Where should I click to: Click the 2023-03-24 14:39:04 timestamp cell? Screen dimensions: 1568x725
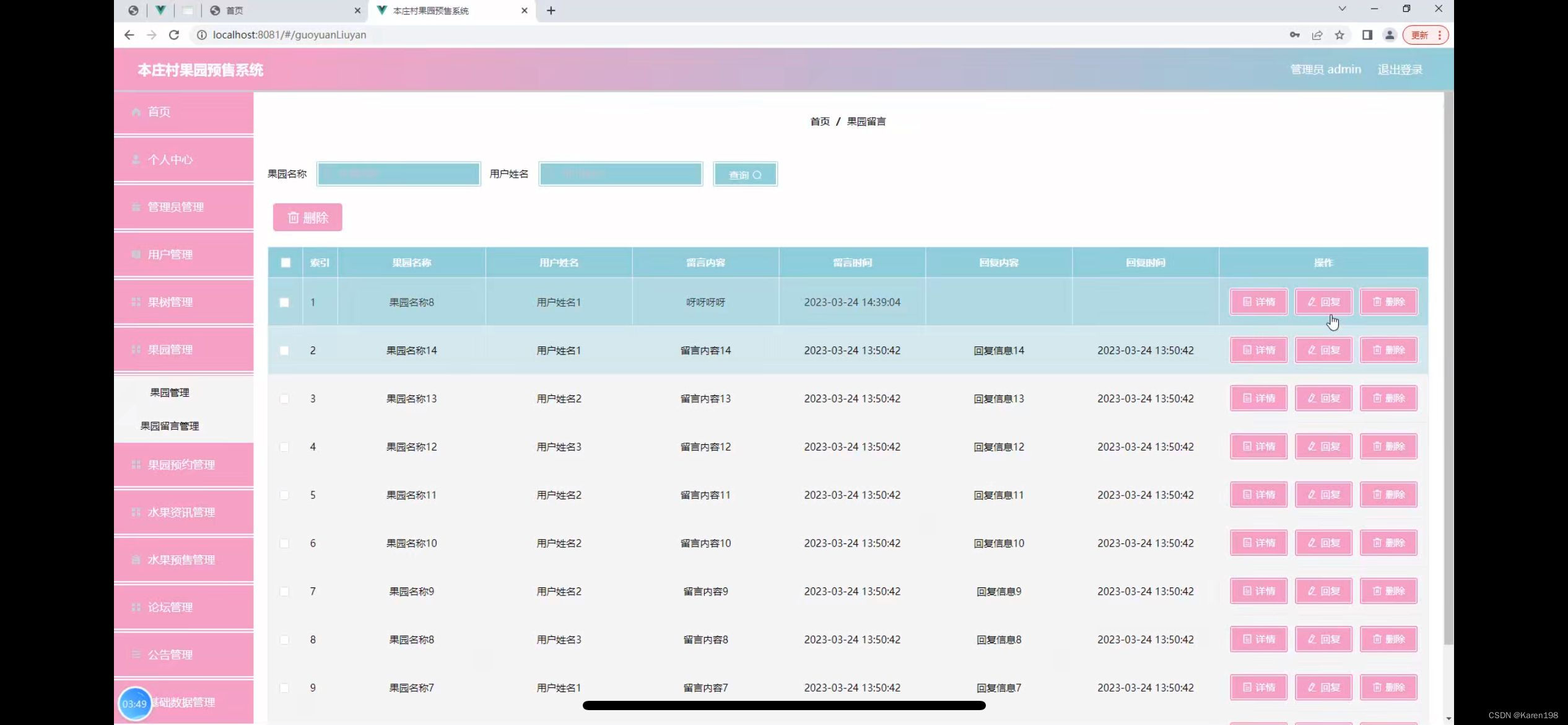pyautogui.click(x=852, y=302)
